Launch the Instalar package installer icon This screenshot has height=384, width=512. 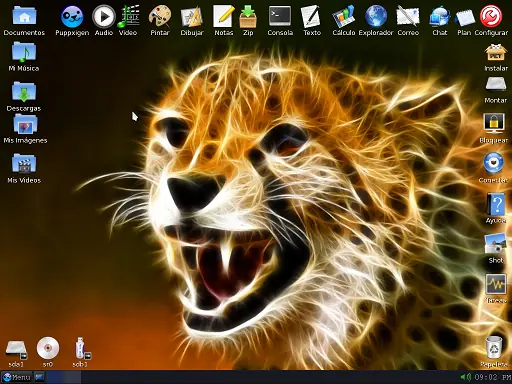coord(496,53)
